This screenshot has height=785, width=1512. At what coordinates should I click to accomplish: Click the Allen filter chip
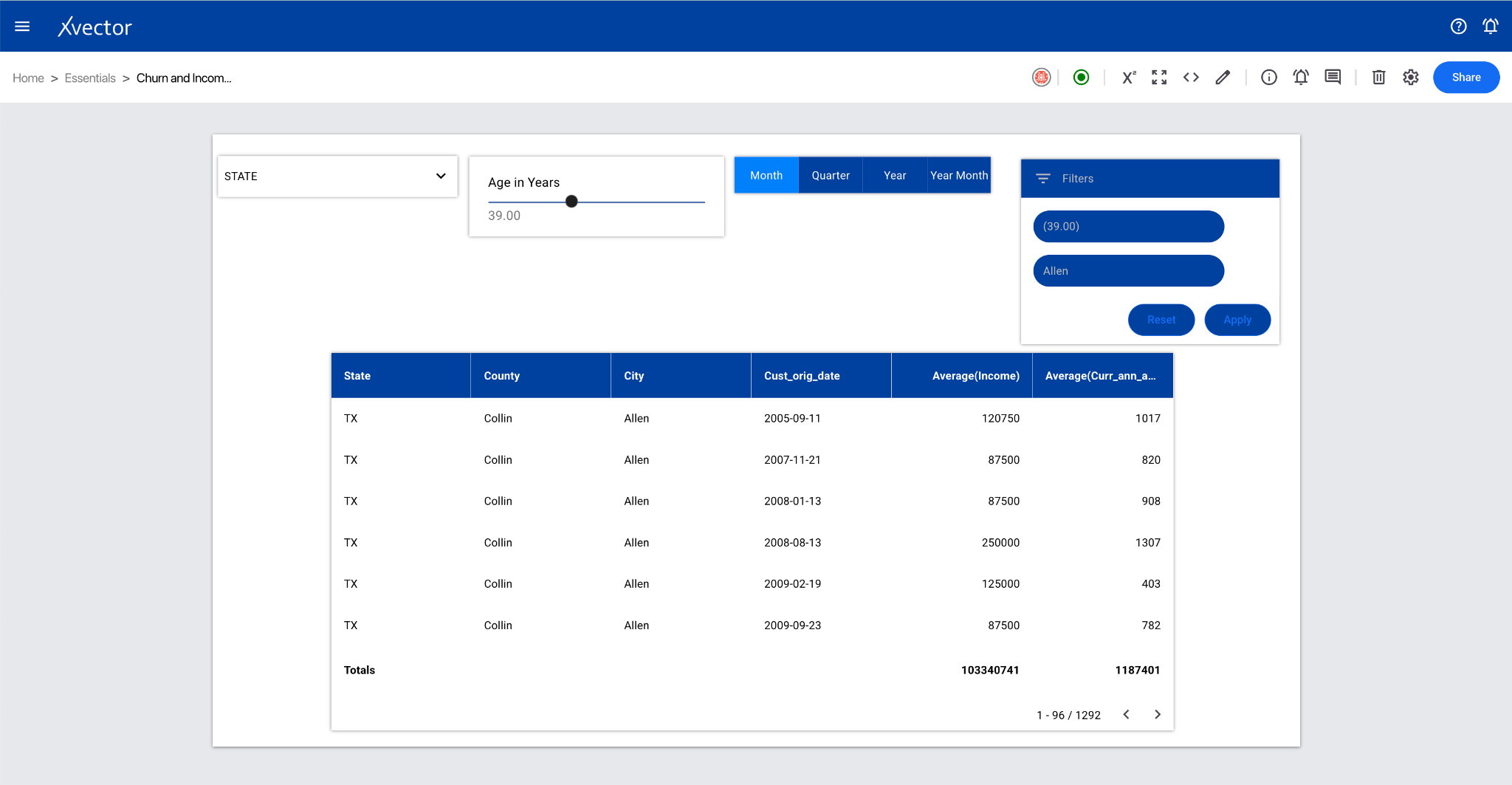coord(1128,271)
